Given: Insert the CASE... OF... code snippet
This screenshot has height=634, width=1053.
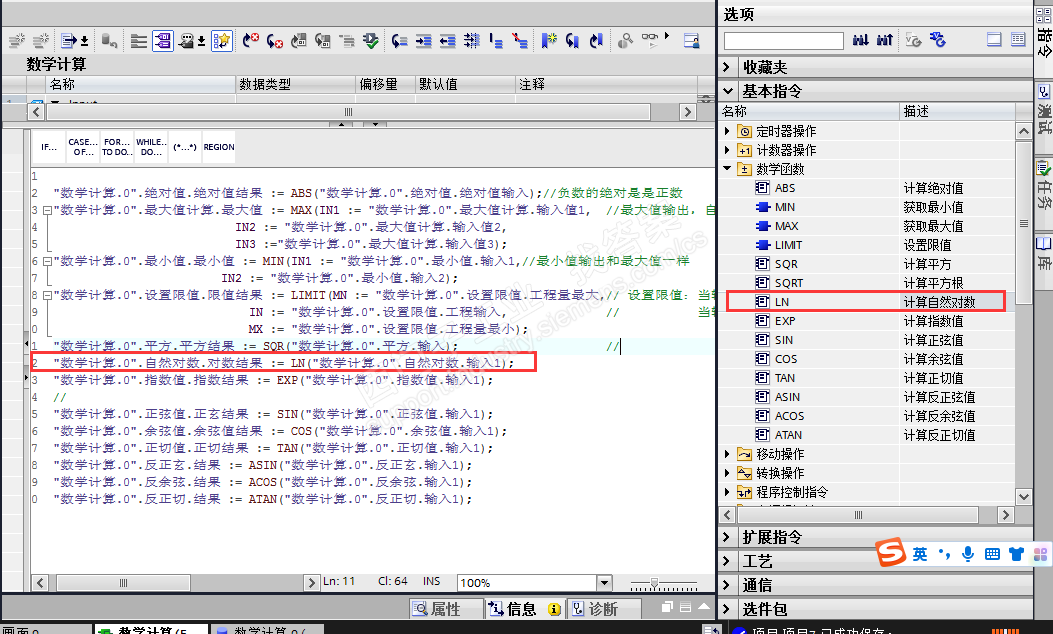Looking at the screenshot, I should point(83,147).
